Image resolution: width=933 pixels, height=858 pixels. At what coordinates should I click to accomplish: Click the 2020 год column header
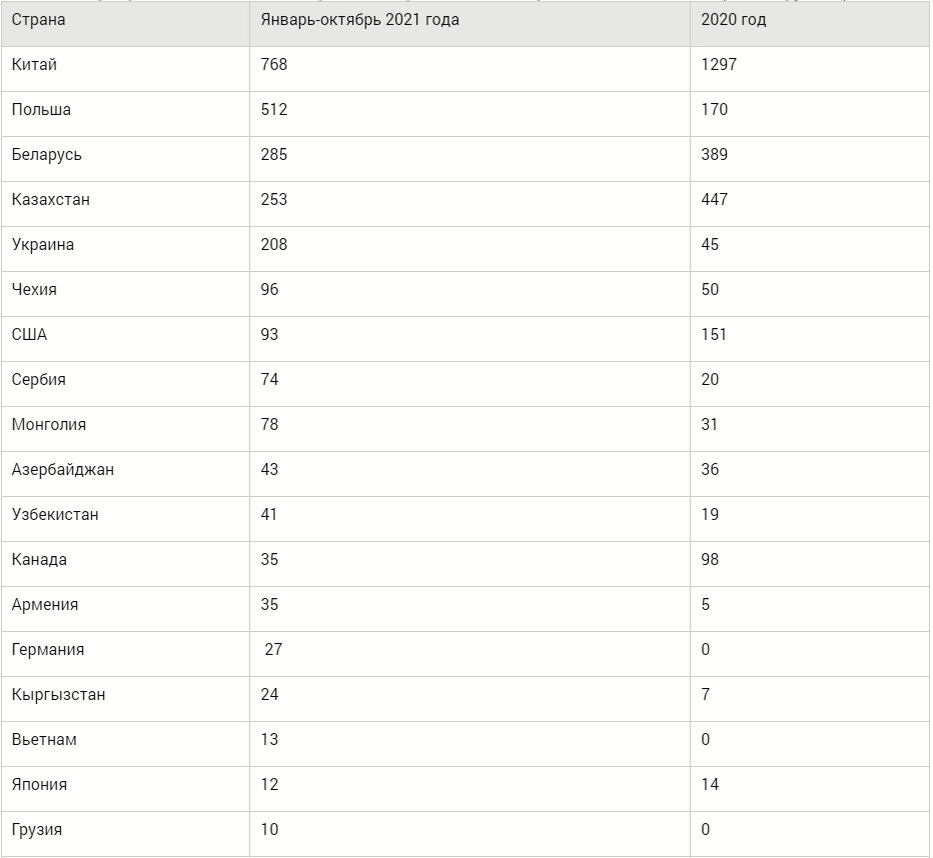[733, 20]
